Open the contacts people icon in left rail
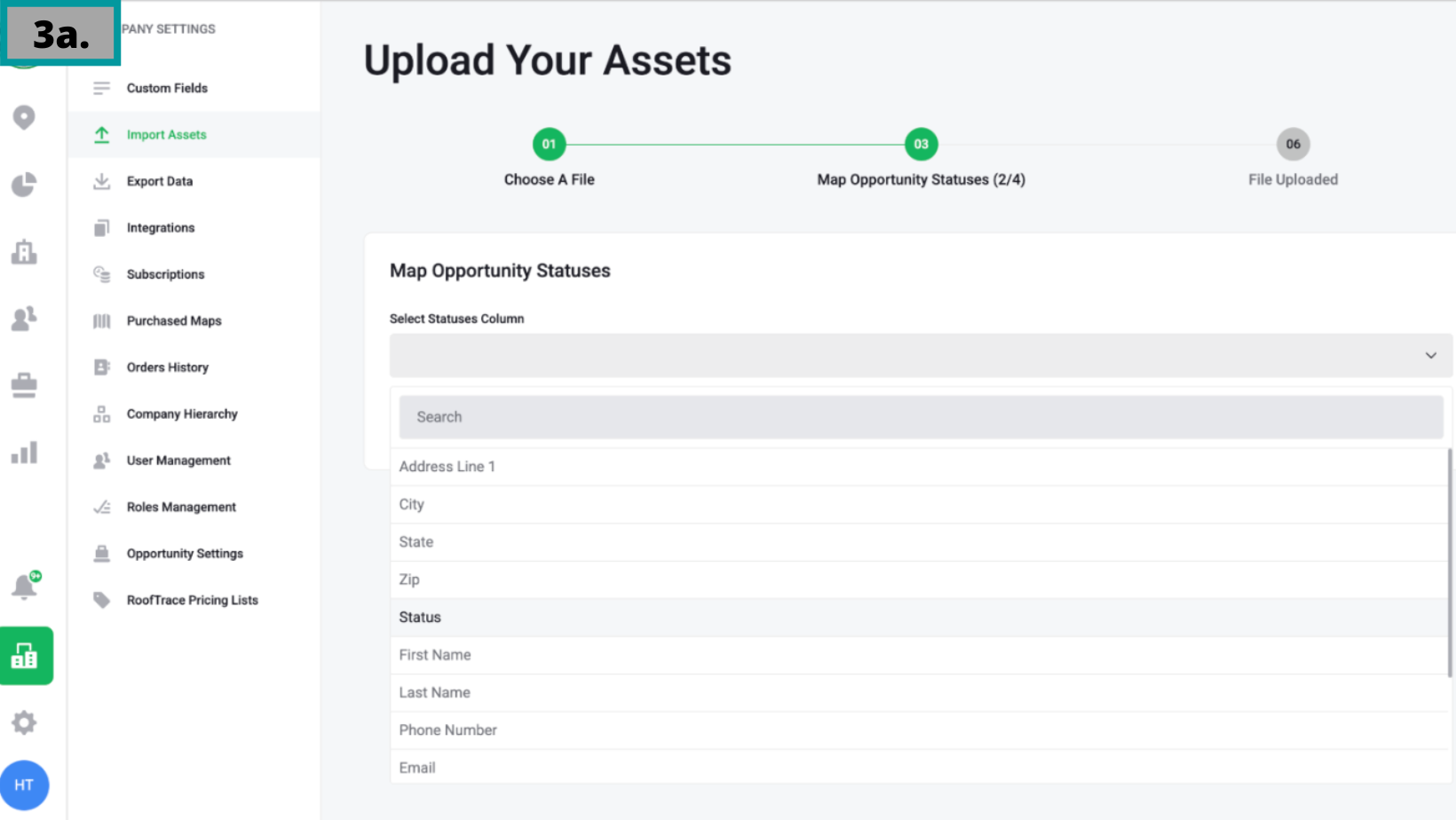This screenshot has width=1456, height=820. pos(24,318)
